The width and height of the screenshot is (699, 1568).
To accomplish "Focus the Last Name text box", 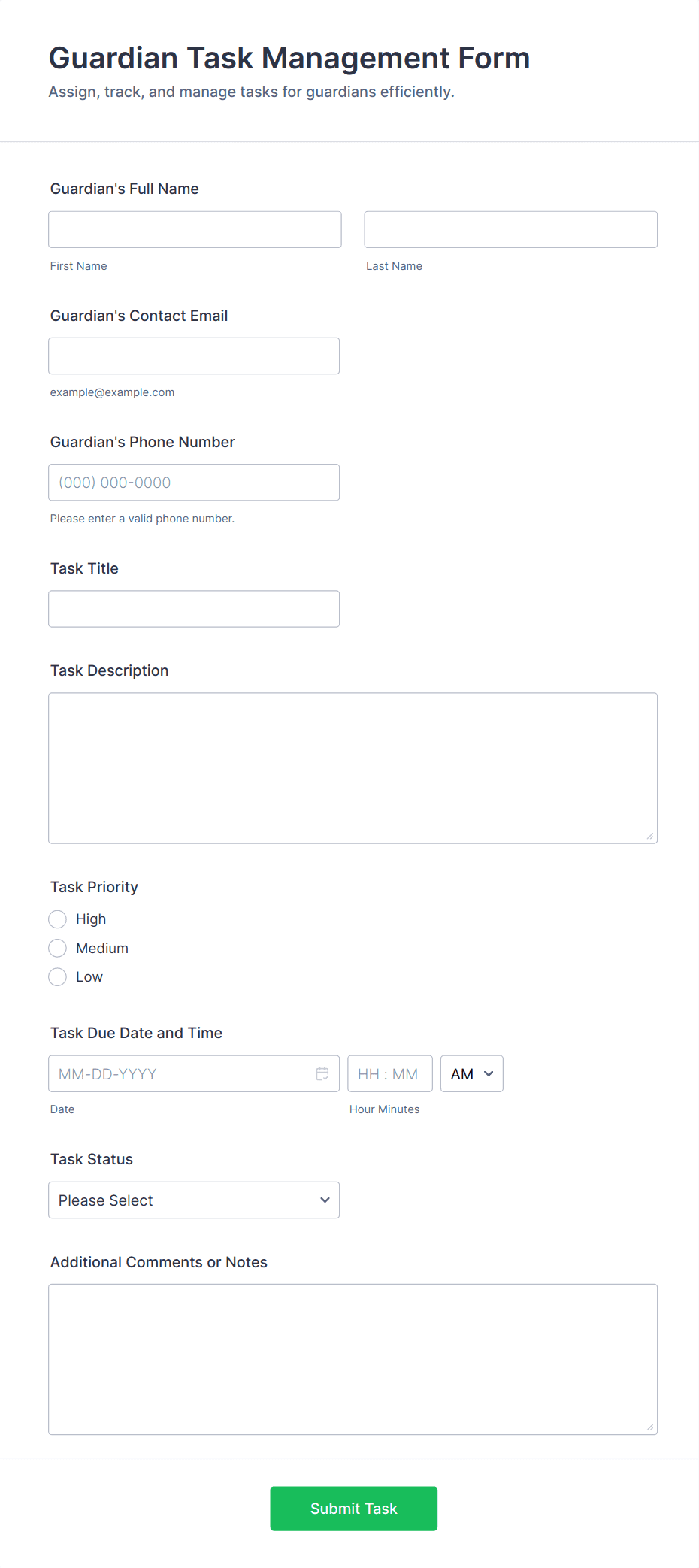I will pyautogui.click(x=510, y=229).
